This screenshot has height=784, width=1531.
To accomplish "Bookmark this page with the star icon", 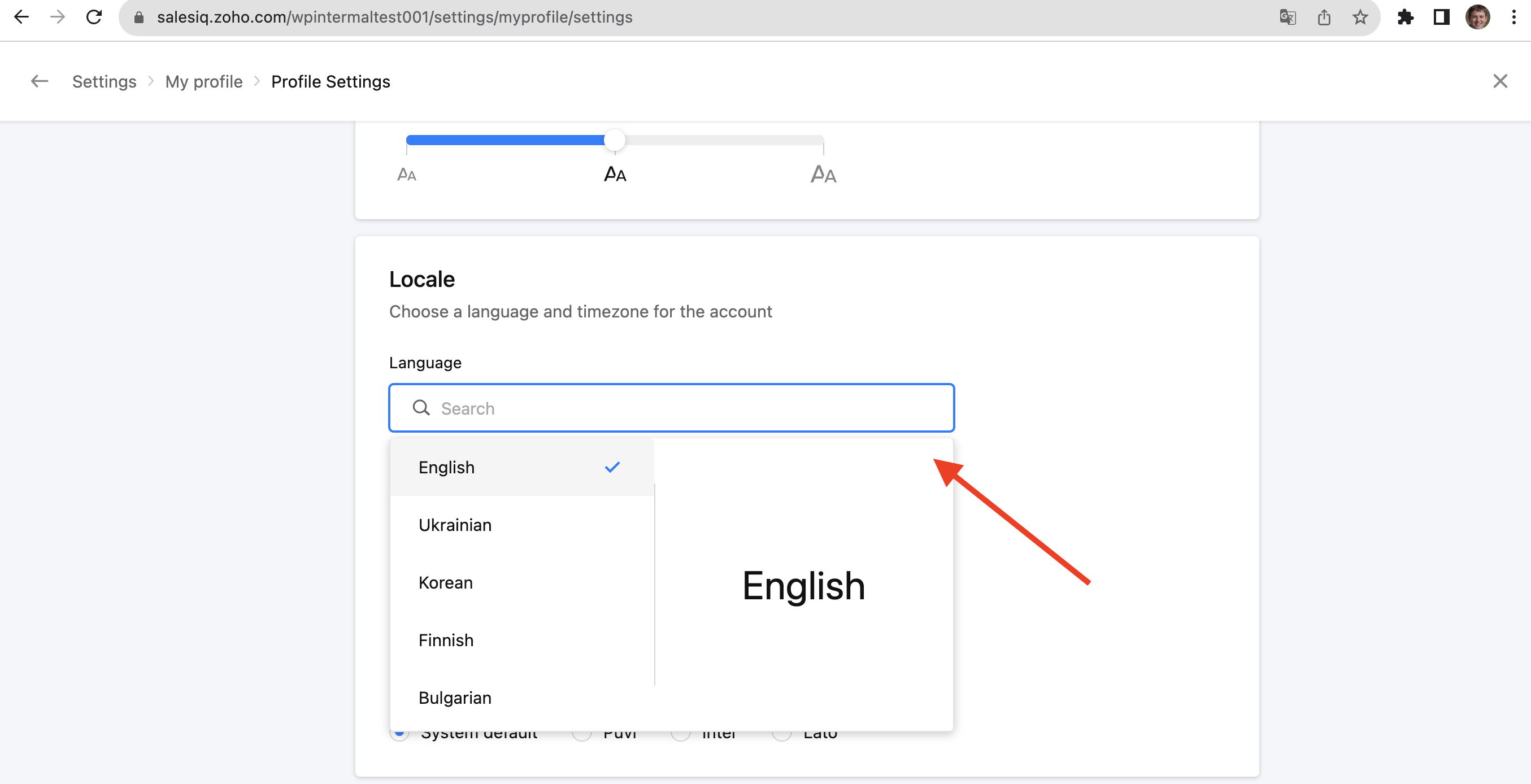I will [x=1360, y=16].
